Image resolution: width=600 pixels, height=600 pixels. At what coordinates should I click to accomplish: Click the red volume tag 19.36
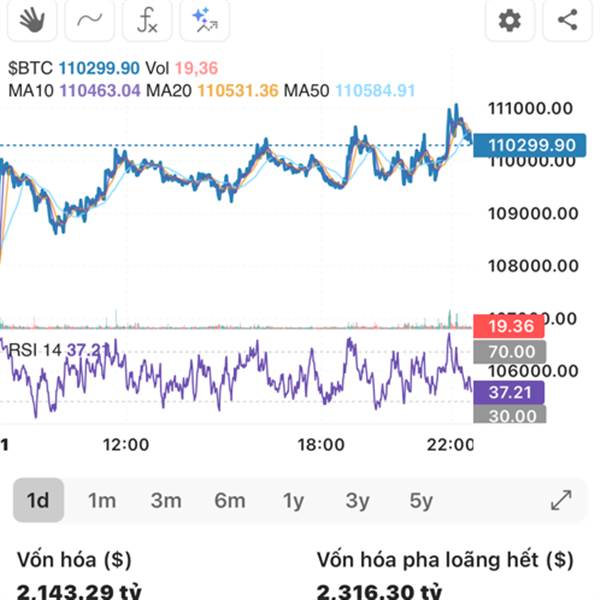click(x=509, y=326)
